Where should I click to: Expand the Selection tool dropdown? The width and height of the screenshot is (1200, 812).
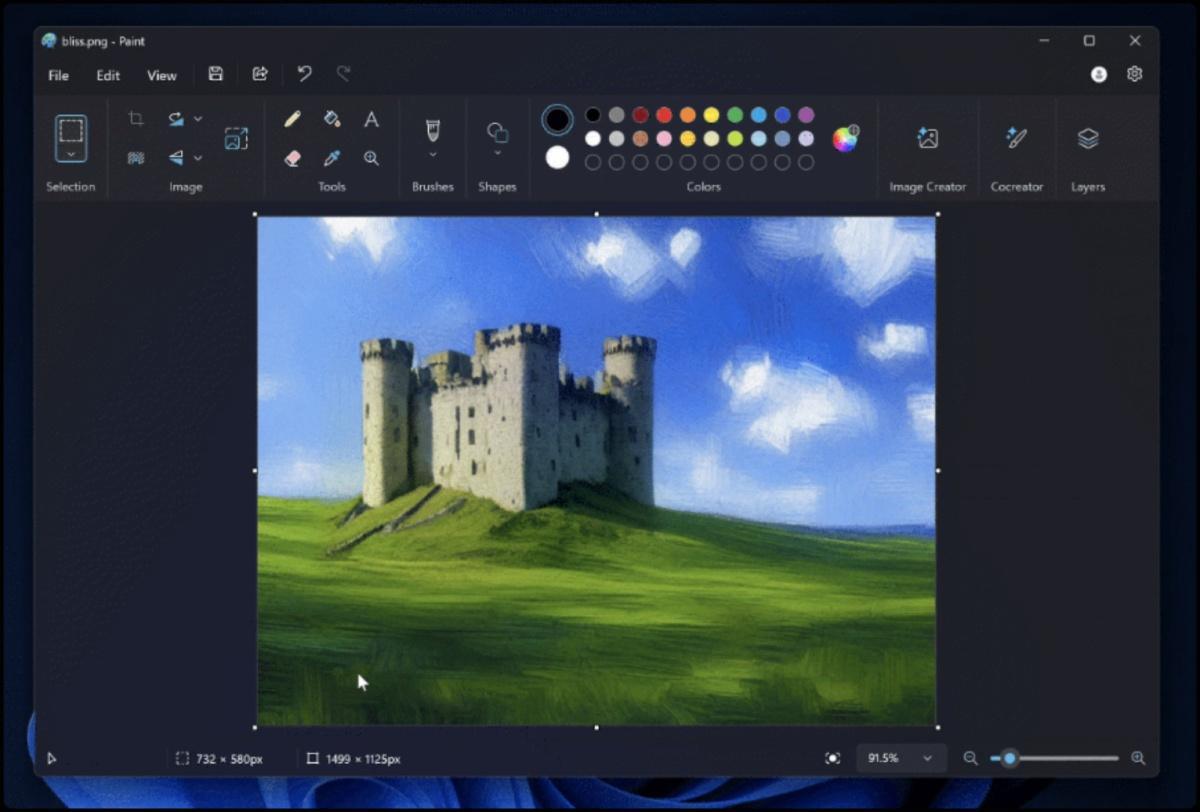coord(71,155)
